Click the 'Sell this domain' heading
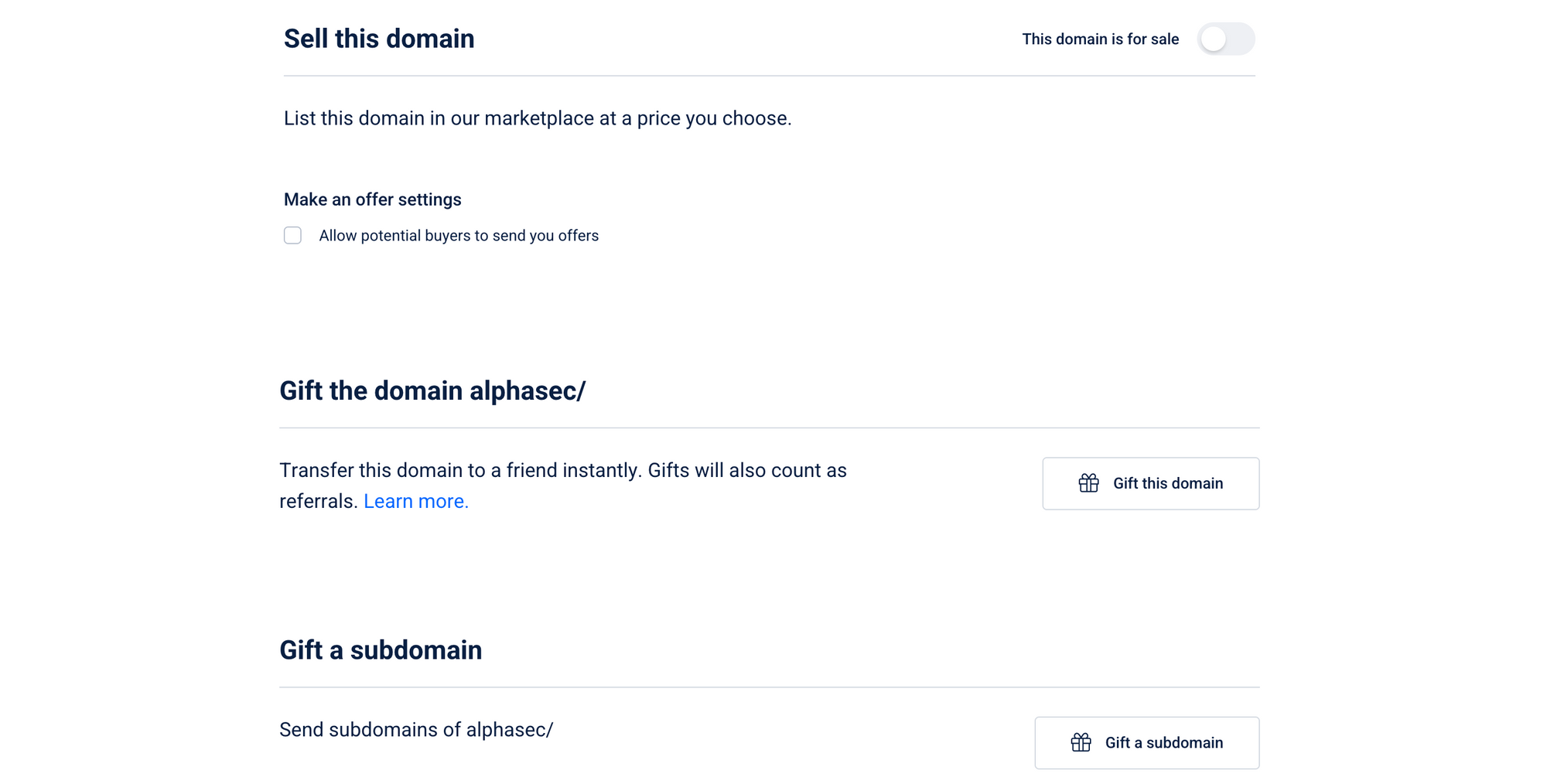1547x784 pixels. 378,38
